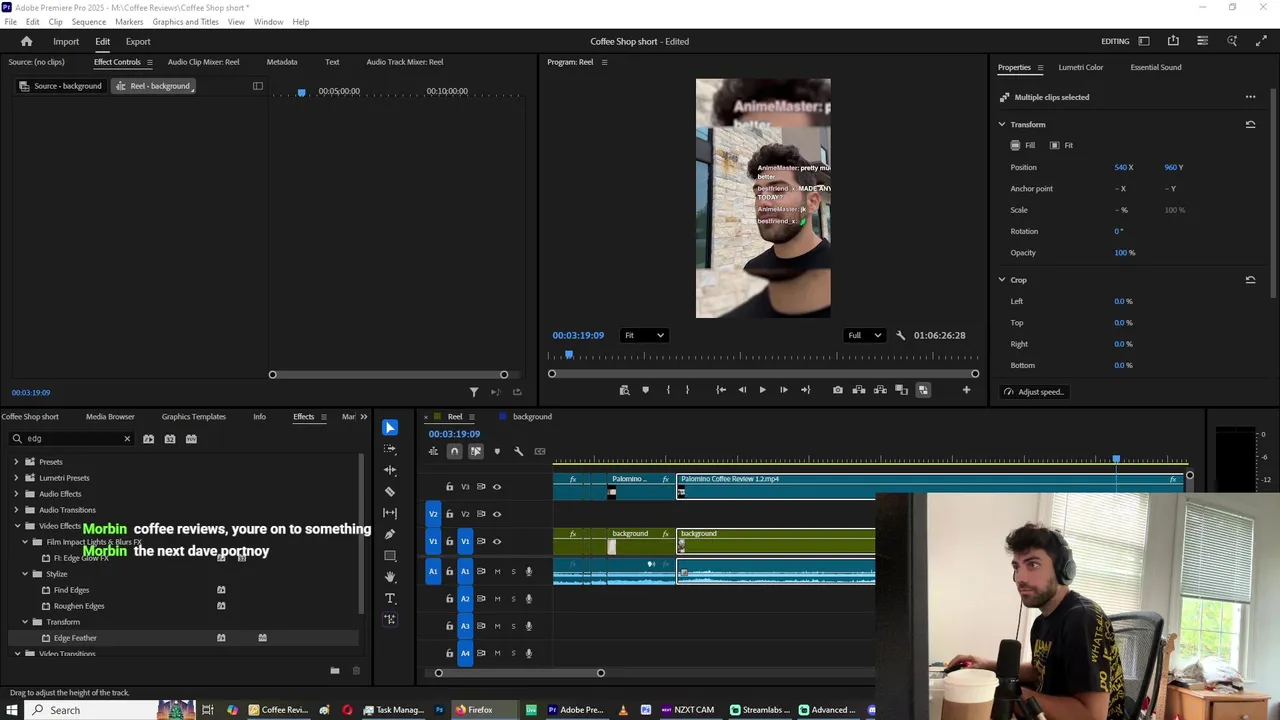Reset the Transform properties
This screenshot has height=720, width=1280.
[1250, 125]
